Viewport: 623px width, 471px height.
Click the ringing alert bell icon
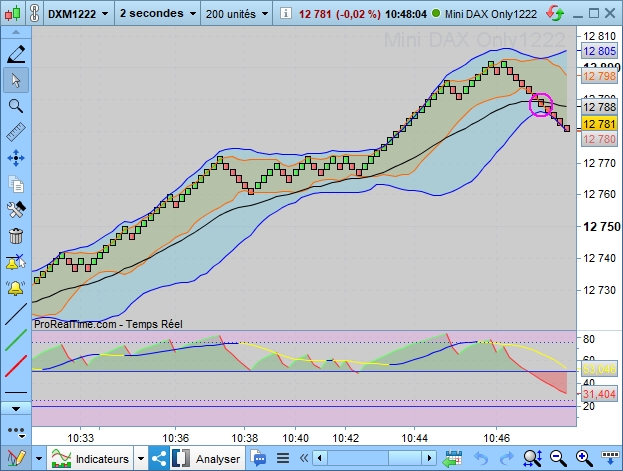pos(16,288)
